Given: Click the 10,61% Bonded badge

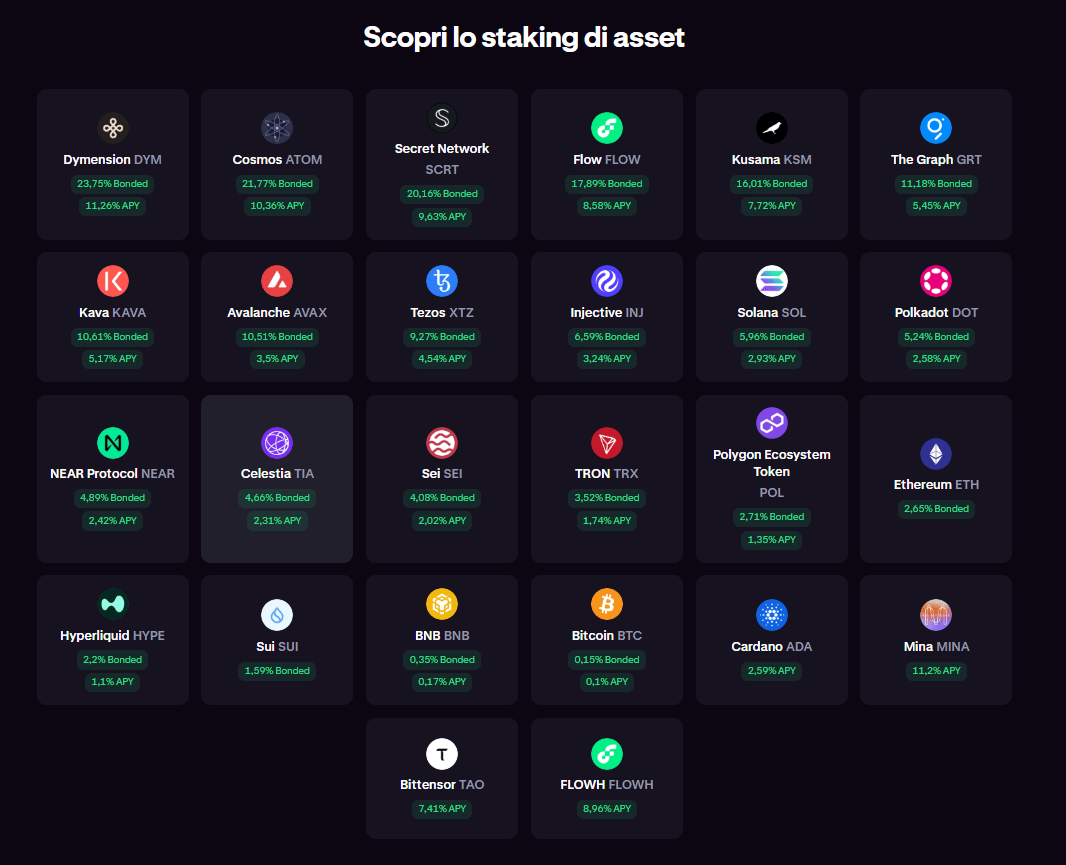Looking at the screenshot, I should coord(113,337).
